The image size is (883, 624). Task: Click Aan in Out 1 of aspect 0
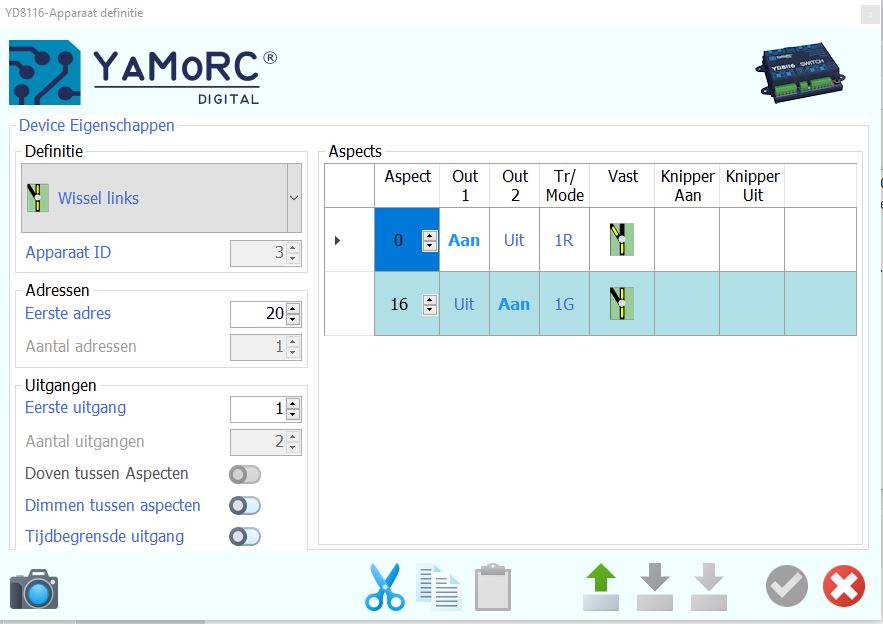coord(464,240)
